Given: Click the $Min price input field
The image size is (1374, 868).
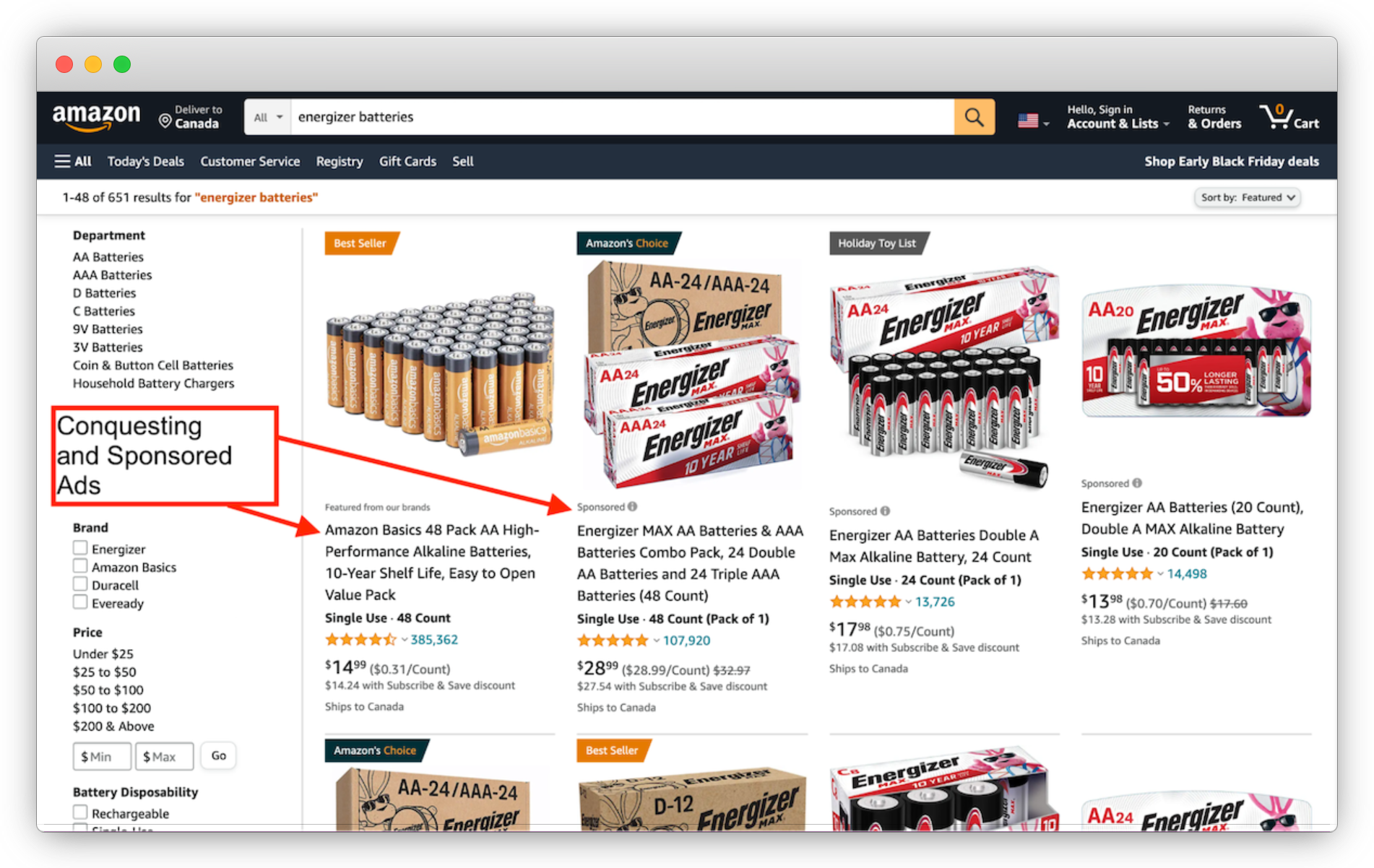Looking at the screenshot, I should 102,756.
